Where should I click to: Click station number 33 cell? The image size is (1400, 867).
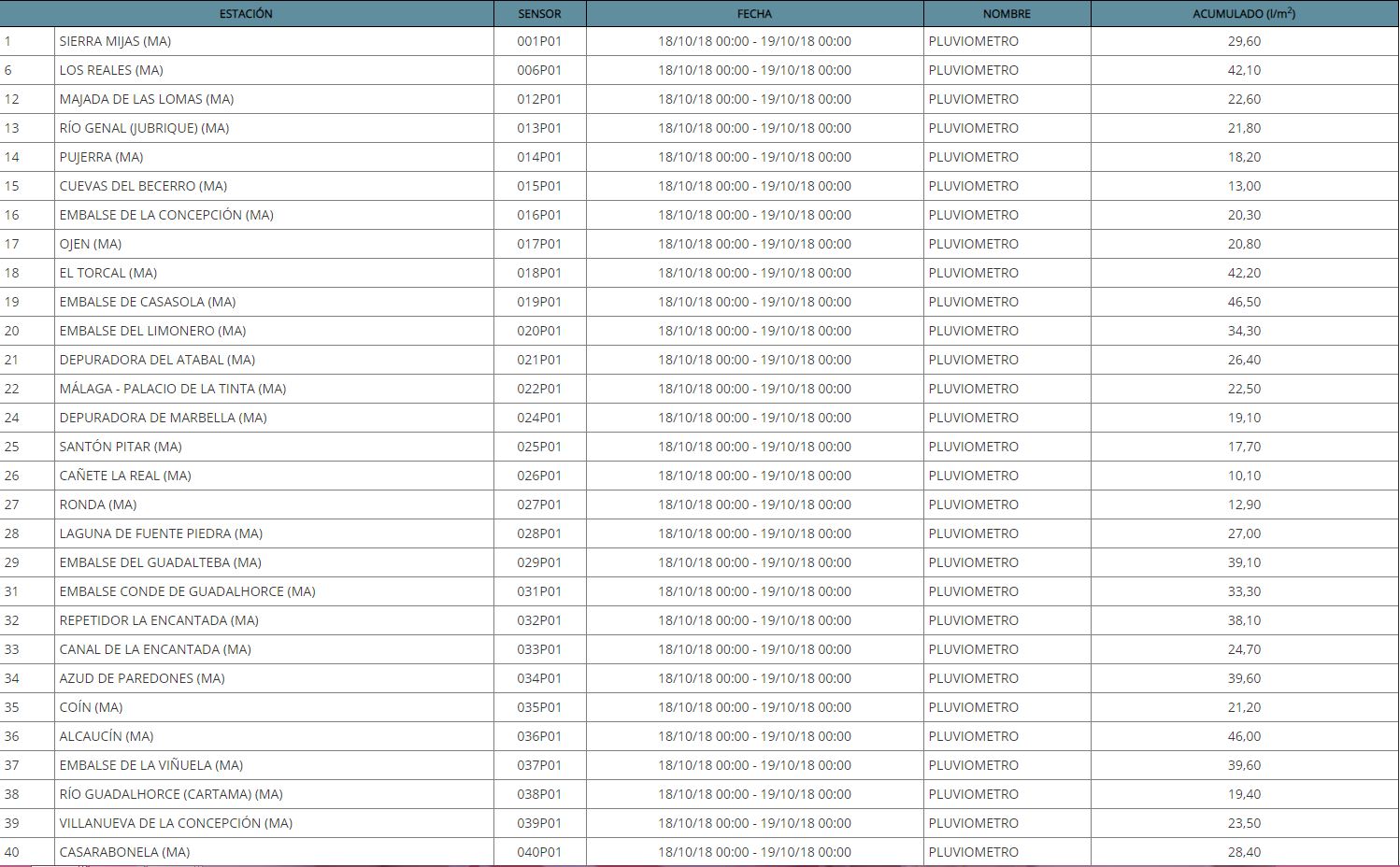pos(26,649)
